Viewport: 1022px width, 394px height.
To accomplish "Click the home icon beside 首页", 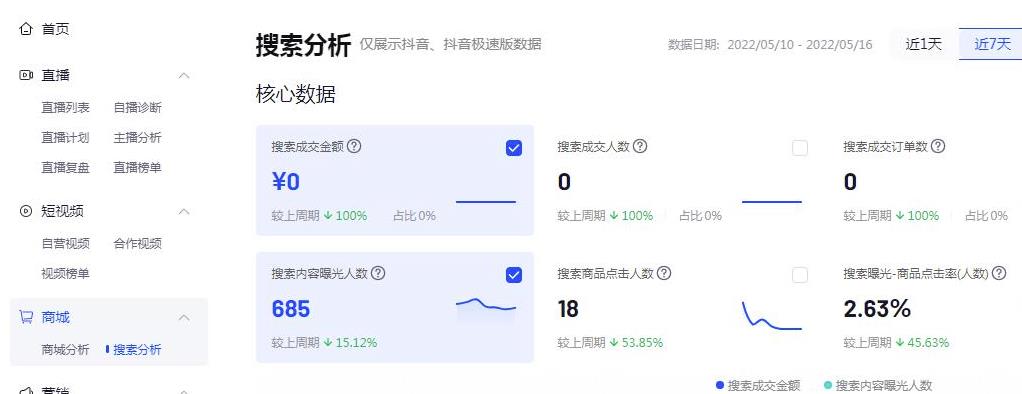I will pyautogui.click(x=26, y=29).
